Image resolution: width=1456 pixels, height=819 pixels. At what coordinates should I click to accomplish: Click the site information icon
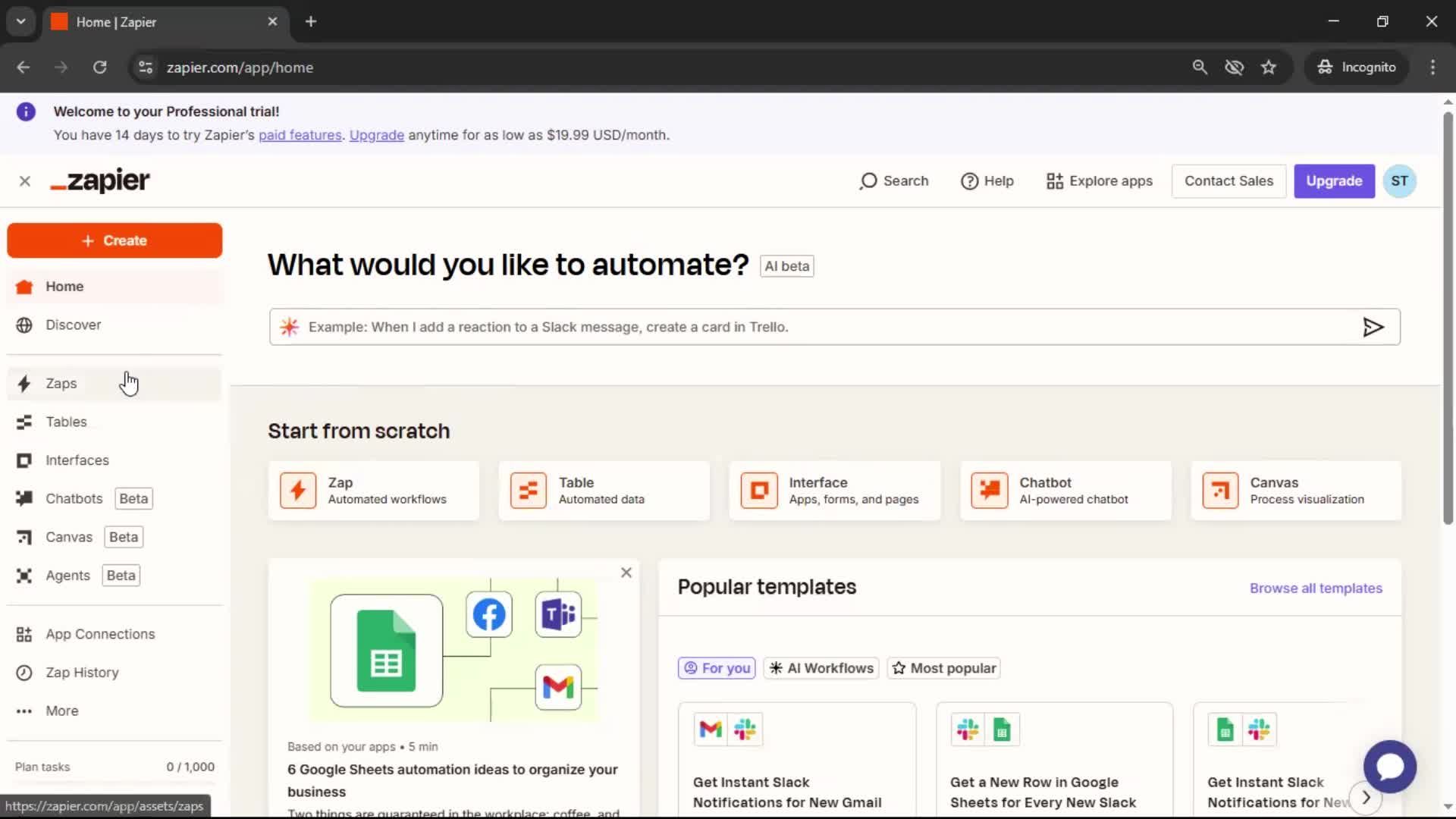point(145,67)
